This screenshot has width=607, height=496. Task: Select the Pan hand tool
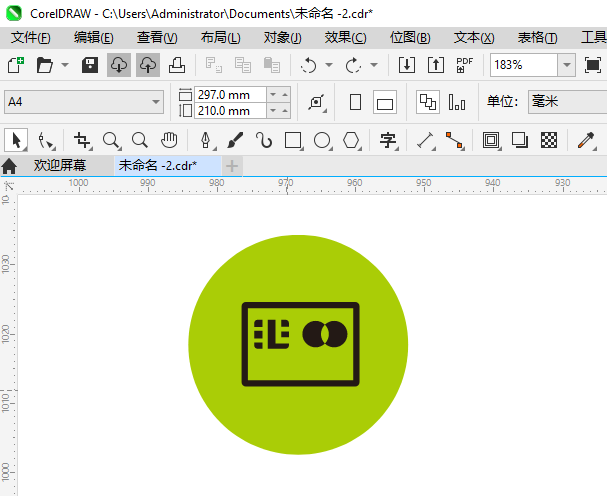pyautogui.click(x=169, y=140)
